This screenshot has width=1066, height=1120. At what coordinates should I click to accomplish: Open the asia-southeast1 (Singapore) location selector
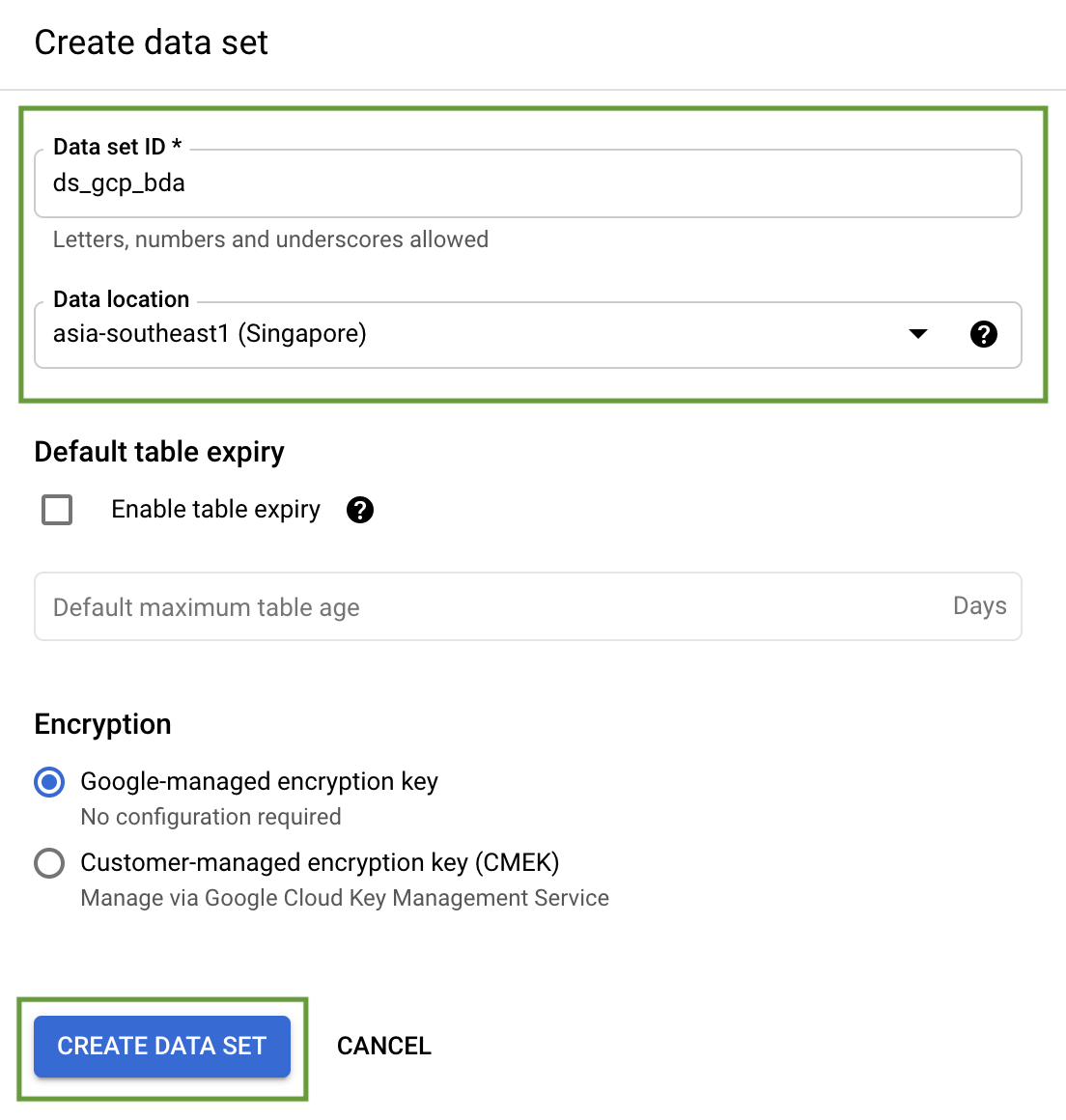tap(528, 335)
